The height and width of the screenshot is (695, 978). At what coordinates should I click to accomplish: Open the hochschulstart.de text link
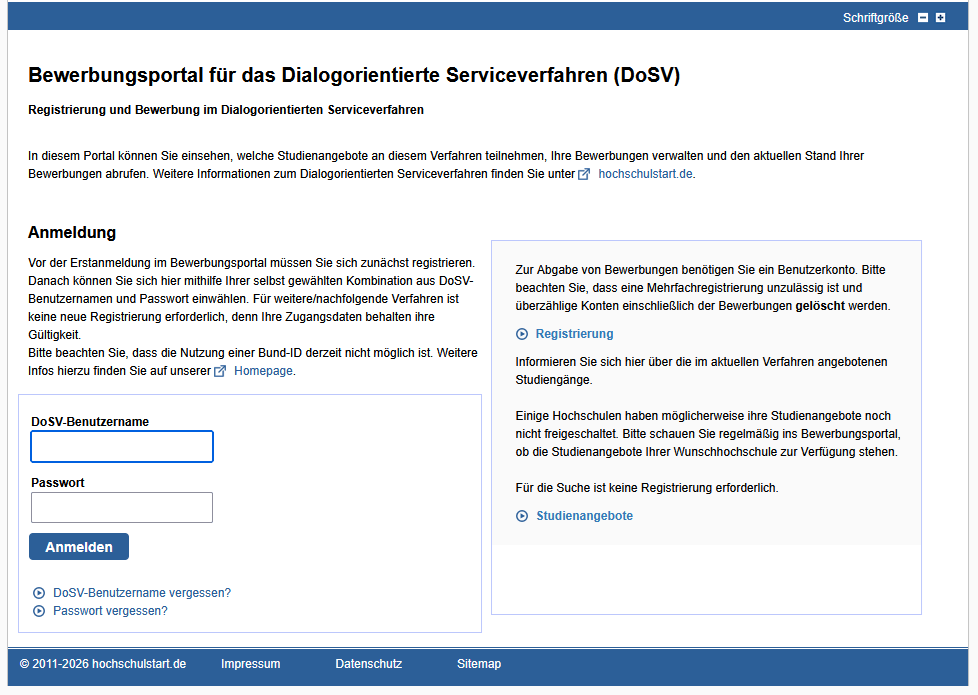(x=645, y=174)
